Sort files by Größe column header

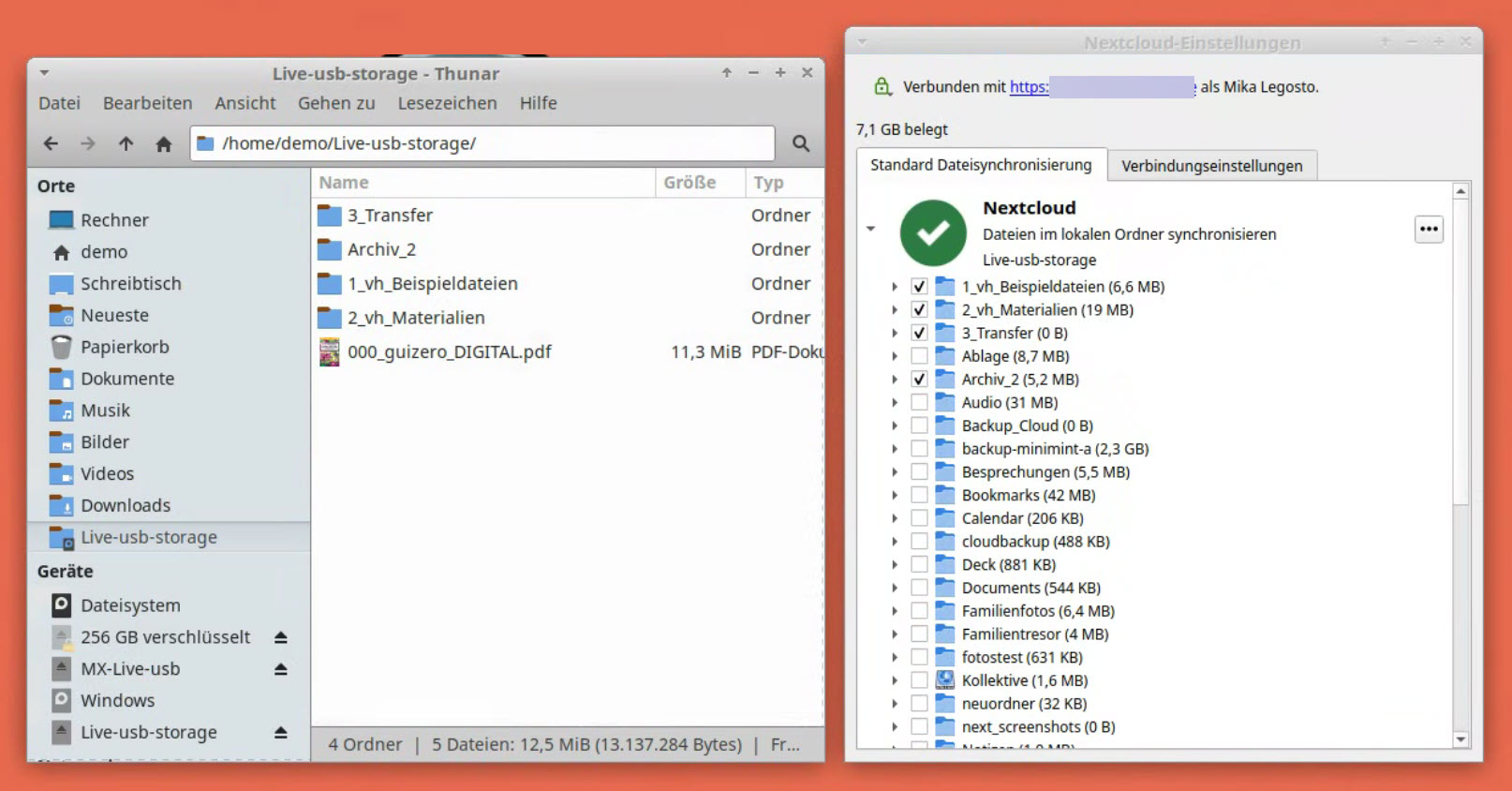690,183
